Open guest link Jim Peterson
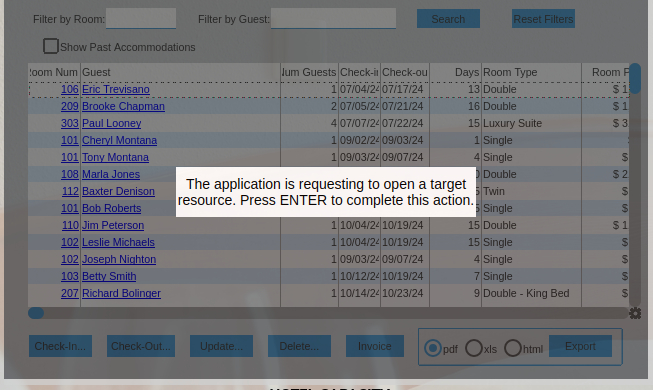Image resolution: width=653 pixels, height=390 pixels. click(x=113, y=225)
